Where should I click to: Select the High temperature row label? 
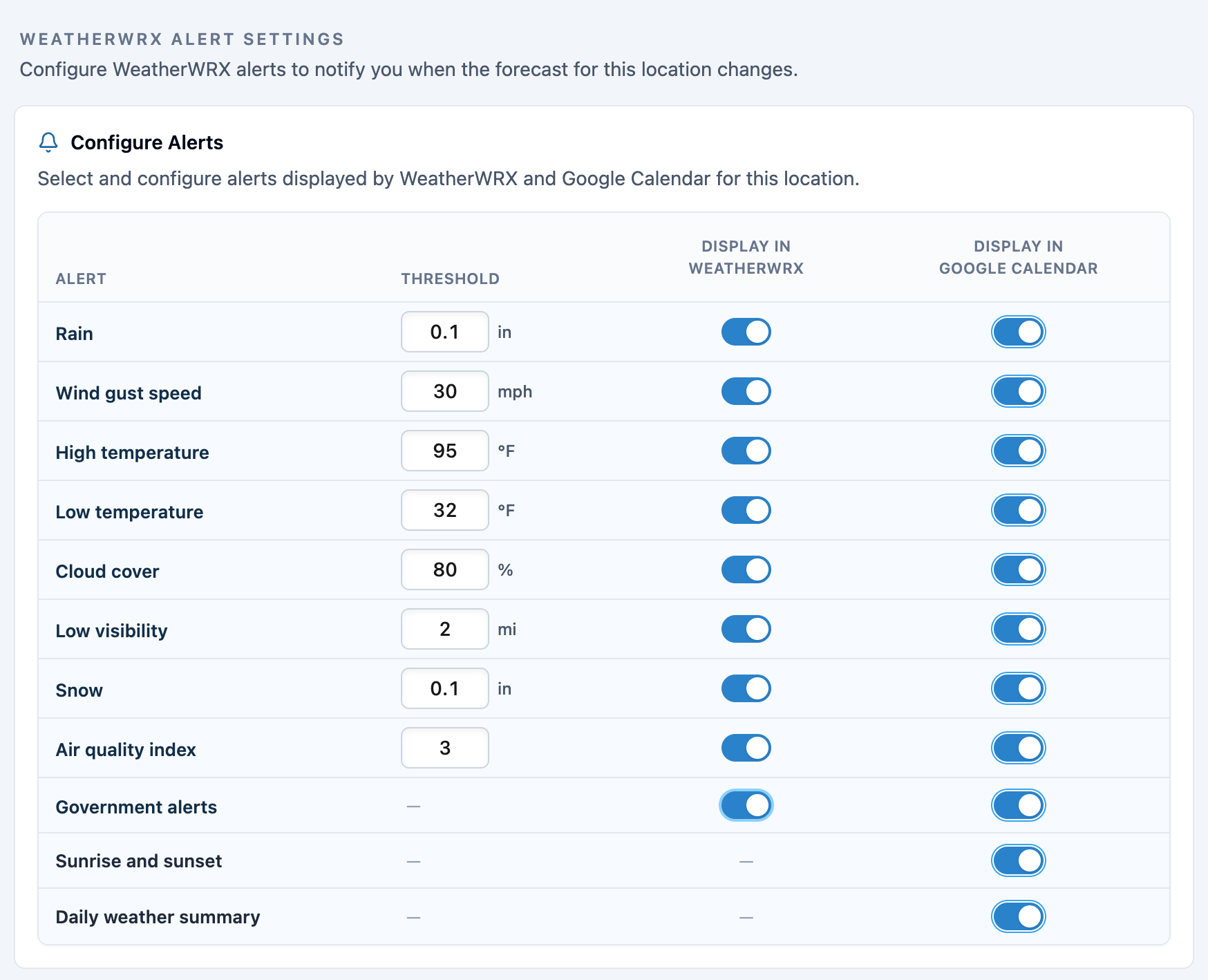click(132, 453)
